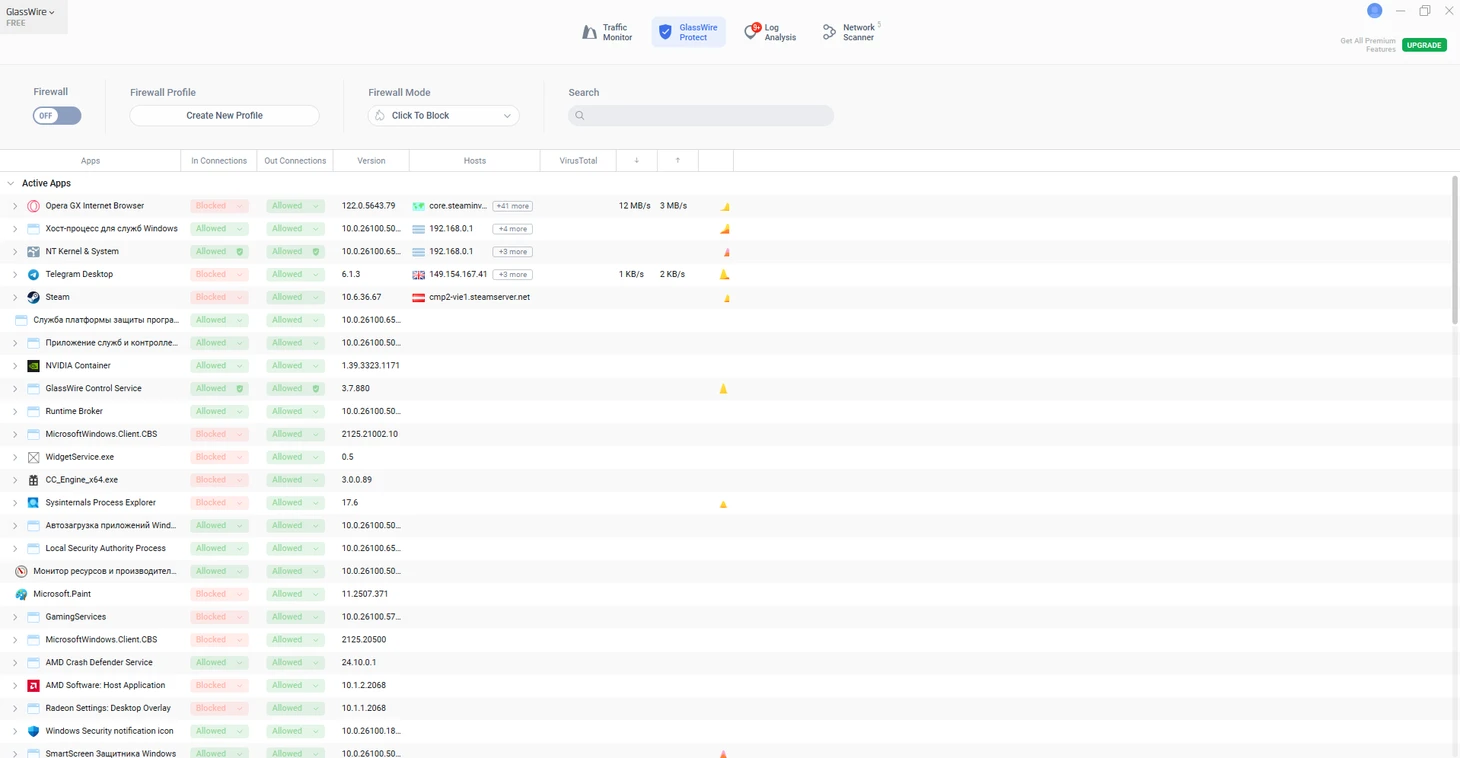The height and width of the screenshot is (758, 1460).
Task: Click the Telegram Desktop app icon
Action: pos(33,274)
